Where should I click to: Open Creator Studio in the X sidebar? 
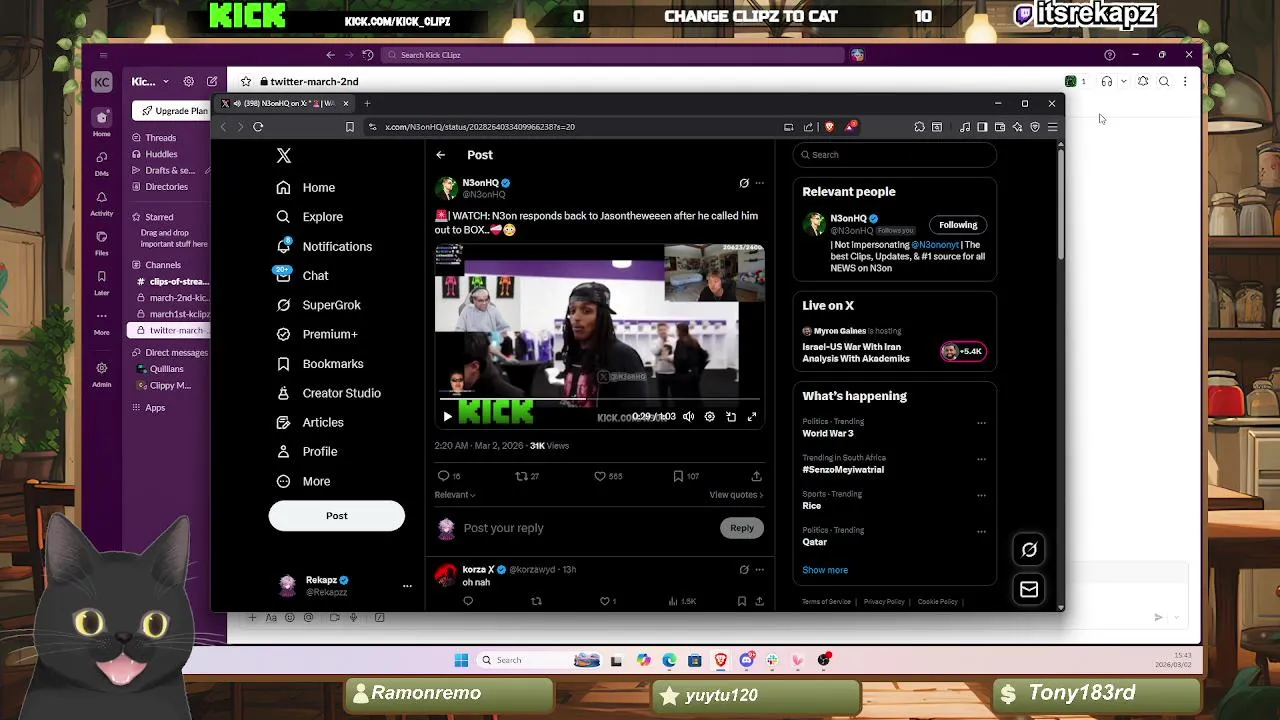pos(328,393)
